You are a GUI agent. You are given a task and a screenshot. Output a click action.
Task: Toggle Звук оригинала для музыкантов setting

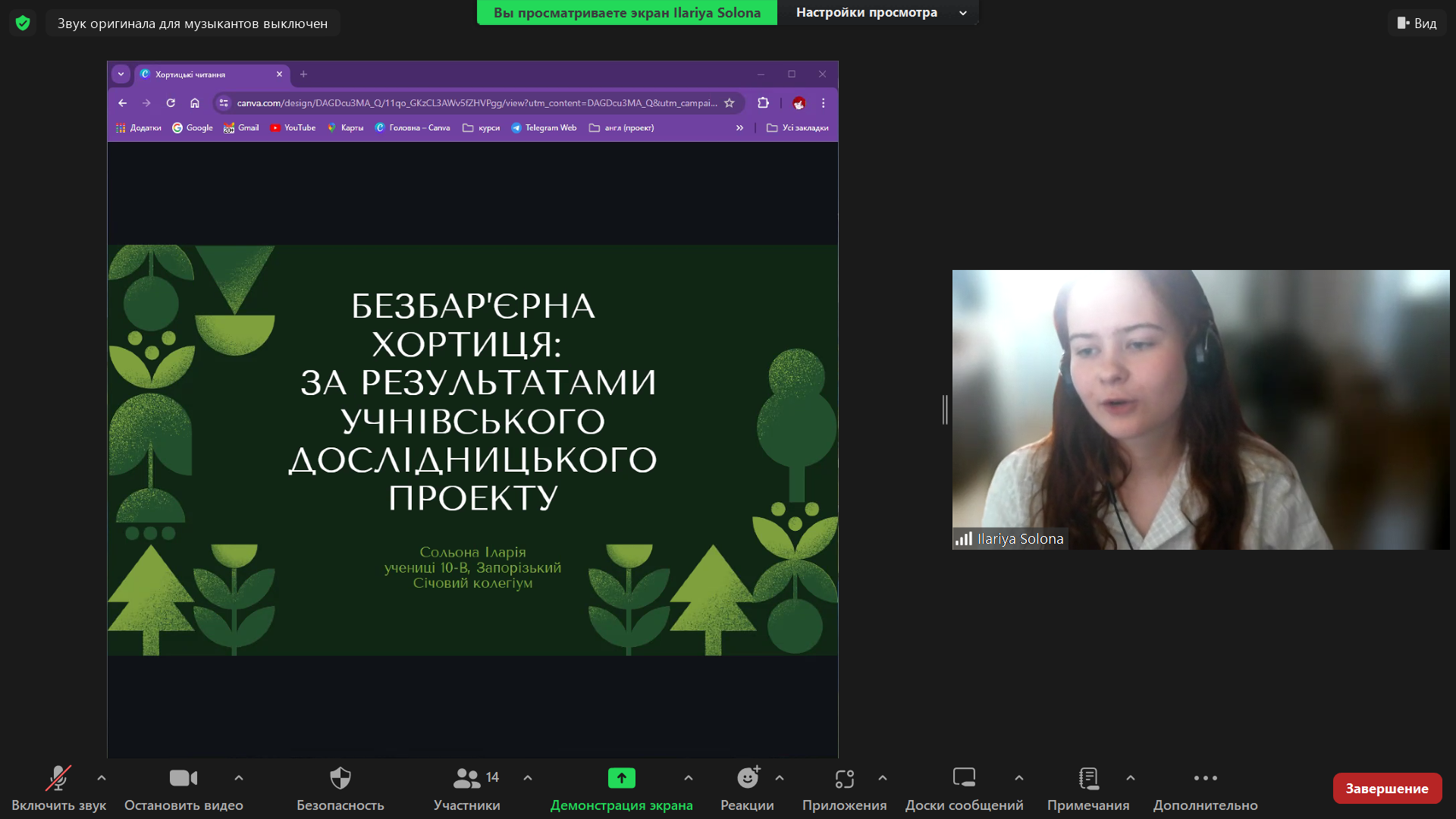pyautogui.click(x=193, y=24)
